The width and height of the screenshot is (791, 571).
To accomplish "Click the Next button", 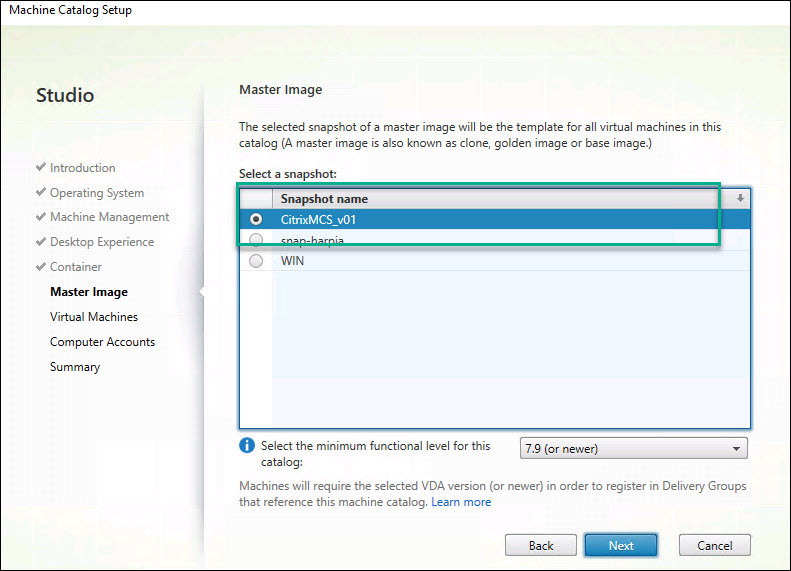I will tap(620, 545).
